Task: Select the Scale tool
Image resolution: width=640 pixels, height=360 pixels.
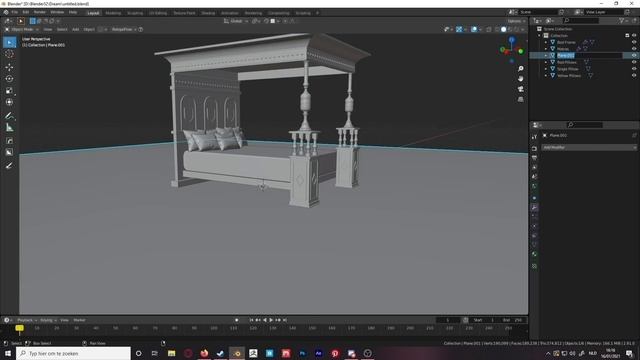Action: pyautogui.click(x=9, y=91)
